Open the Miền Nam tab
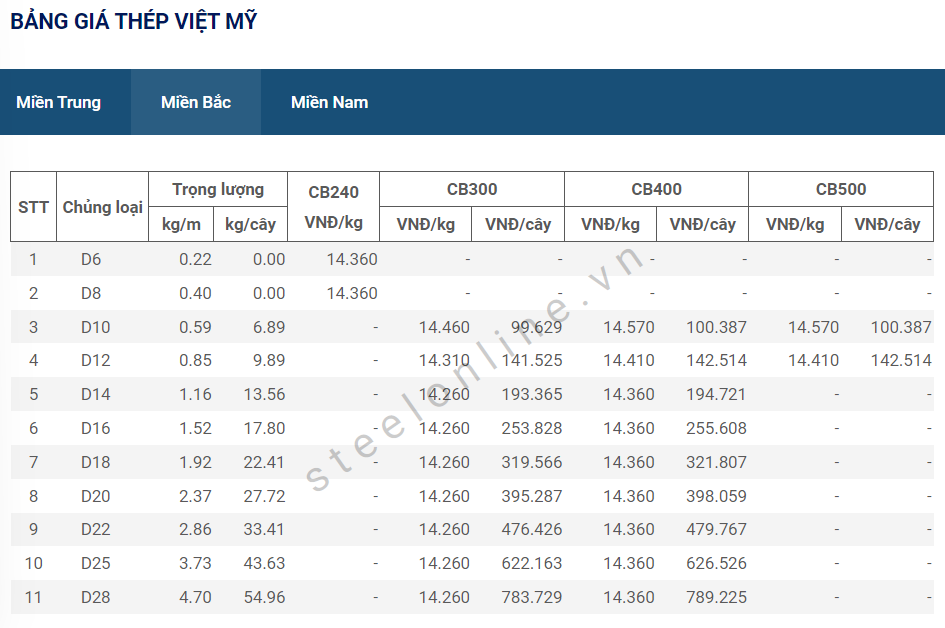This screenshot has width=945, height=628. [330, 102]
